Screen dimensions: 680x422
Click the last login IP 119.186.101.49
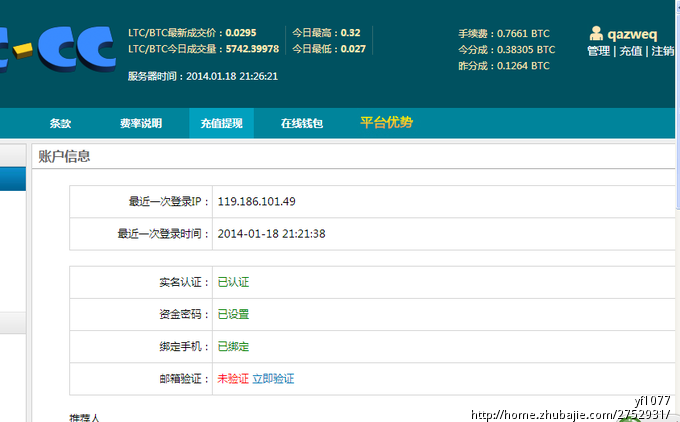click(x=257, y=201)
